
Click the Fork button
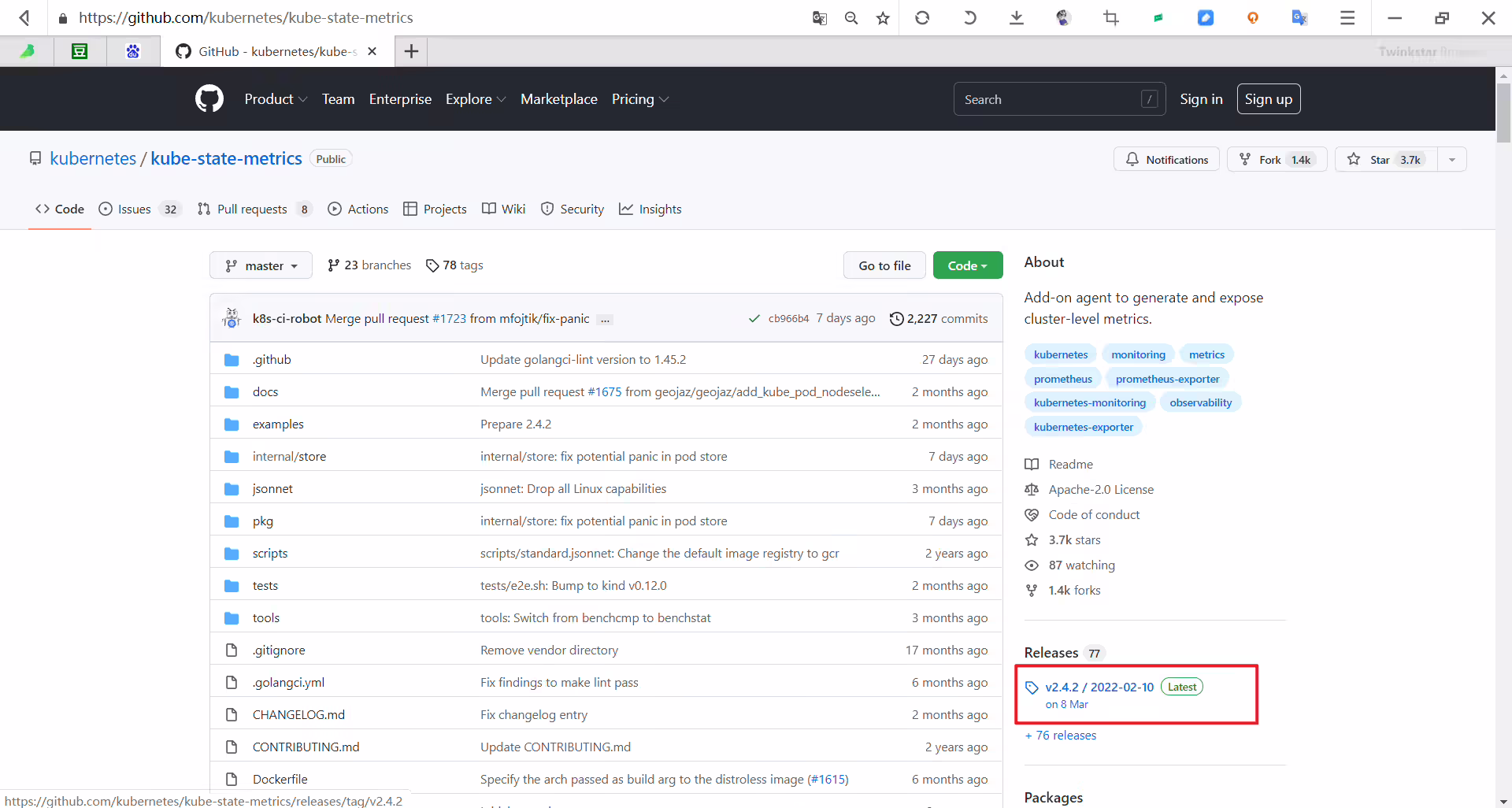(1277, 160)
